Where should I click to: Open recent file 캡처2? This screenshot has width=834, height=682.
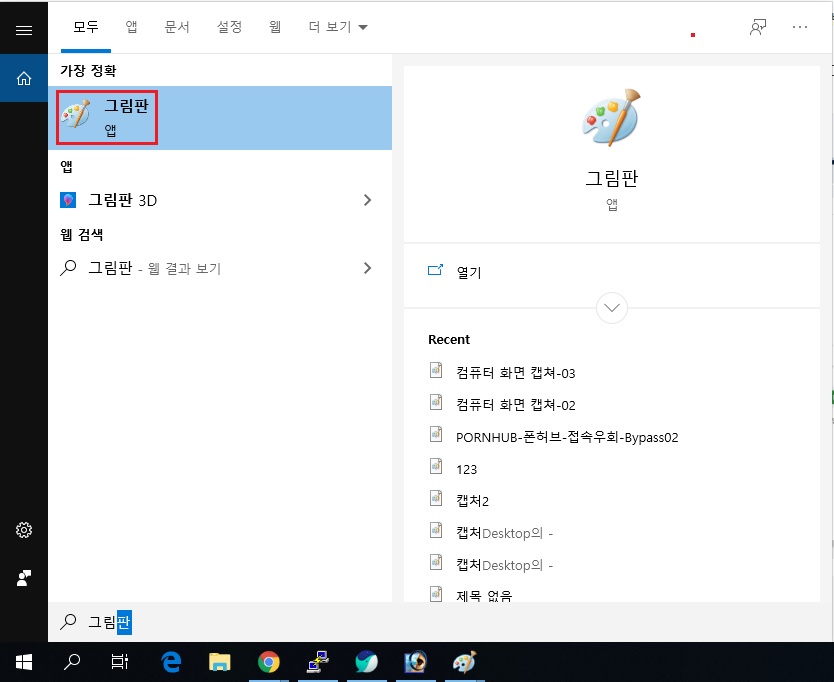point(472,501)
